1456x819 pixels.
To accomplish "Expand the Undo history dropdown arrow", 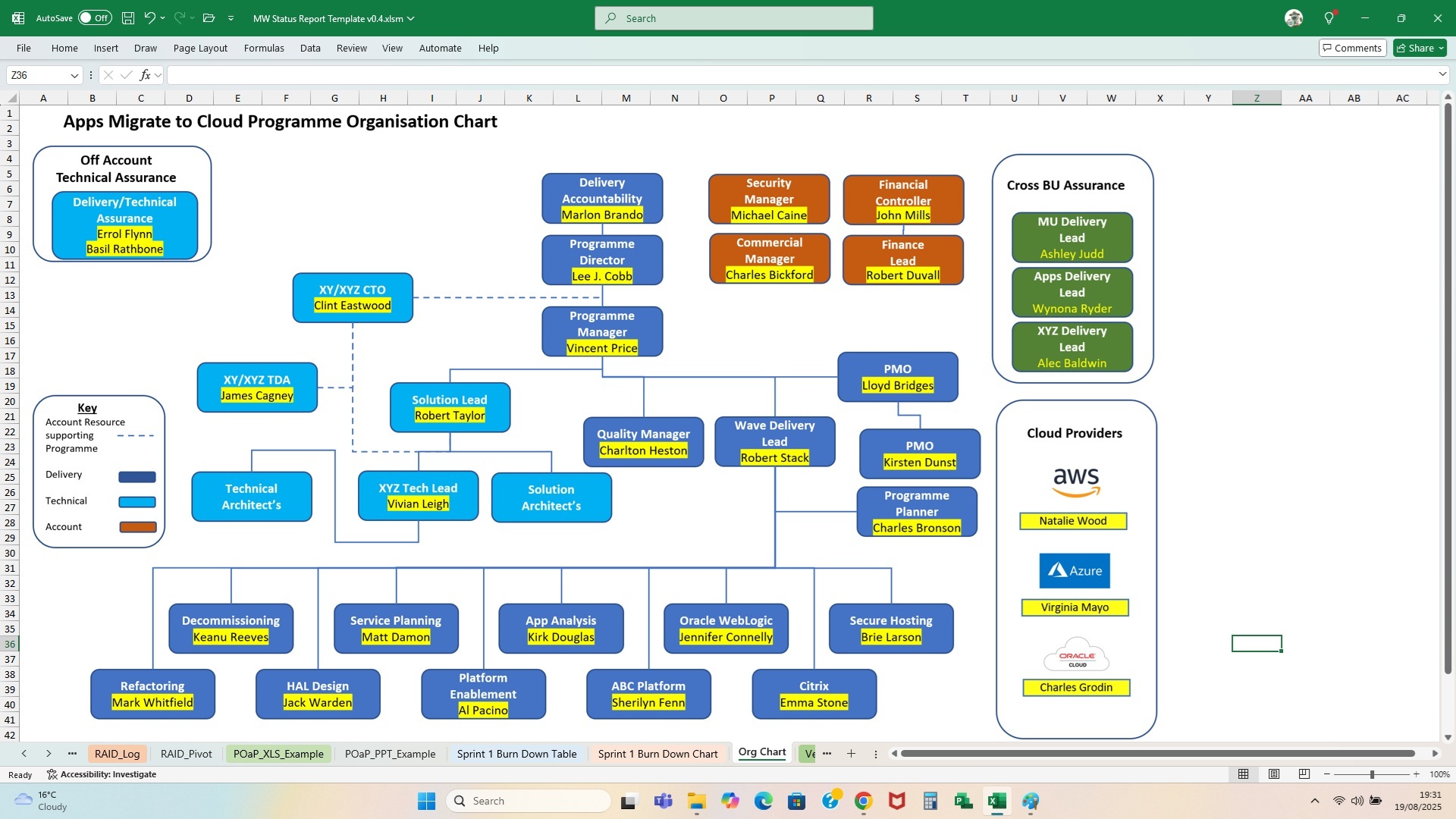I will click(x=162, y=17).
